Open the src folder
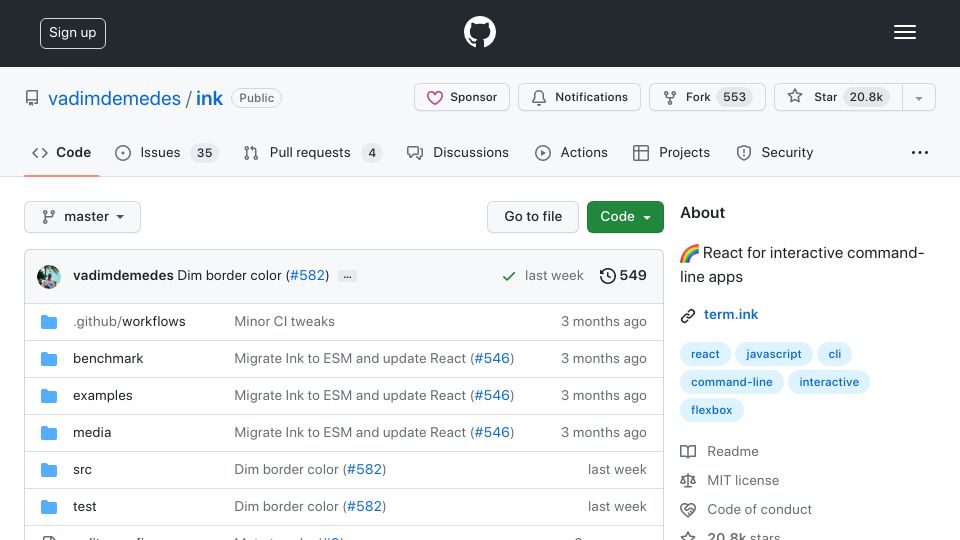The height and width of the screenshot is (540, 960). (82, 470)
